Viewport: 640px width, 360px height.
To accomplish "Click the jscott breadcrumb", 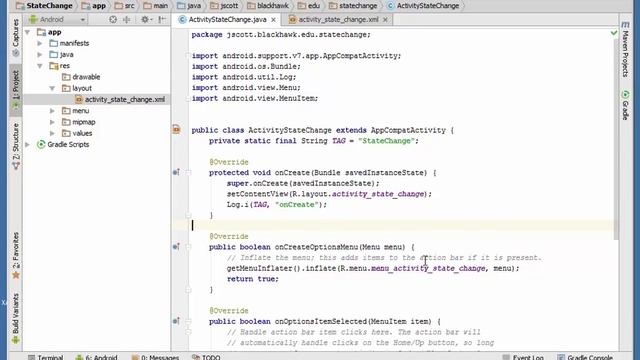I will coord(224,6).
